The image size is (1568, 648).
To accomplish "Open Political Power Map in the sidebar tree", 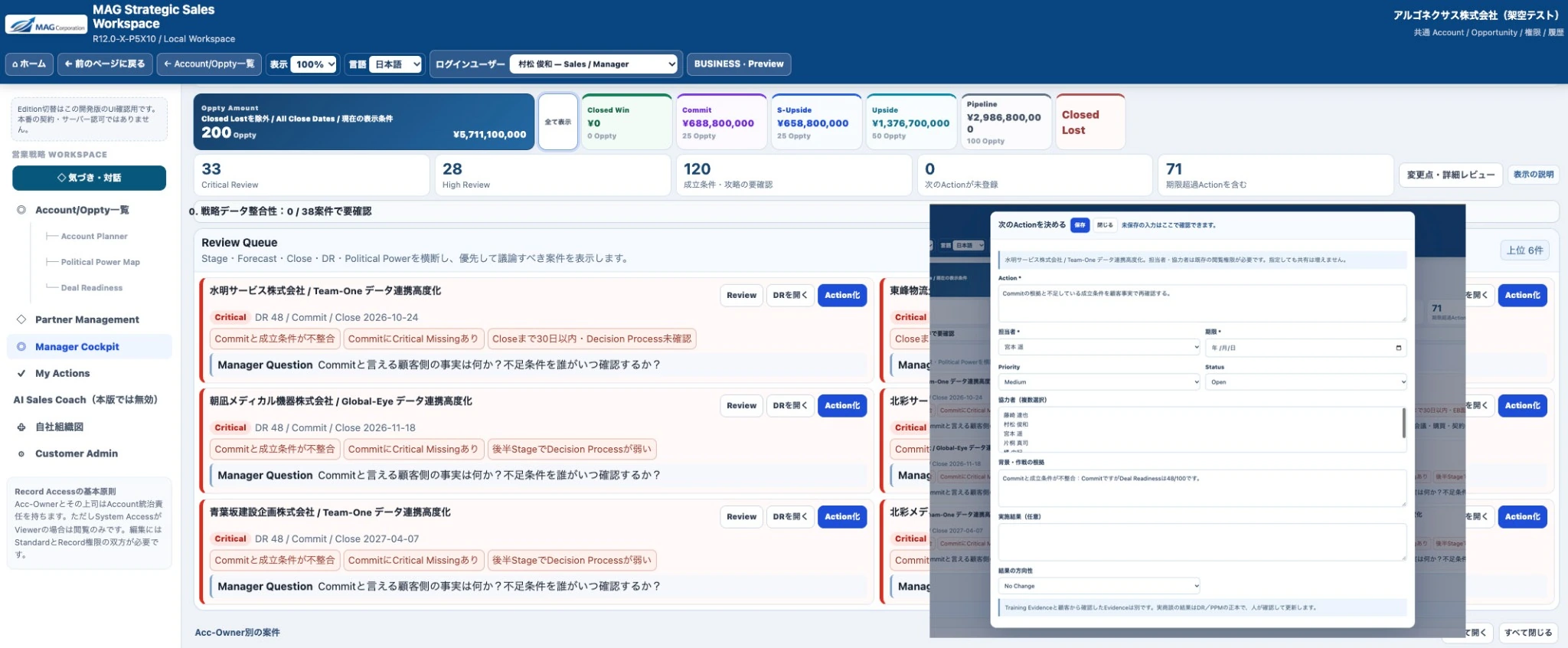I will (x=100, y=262).
